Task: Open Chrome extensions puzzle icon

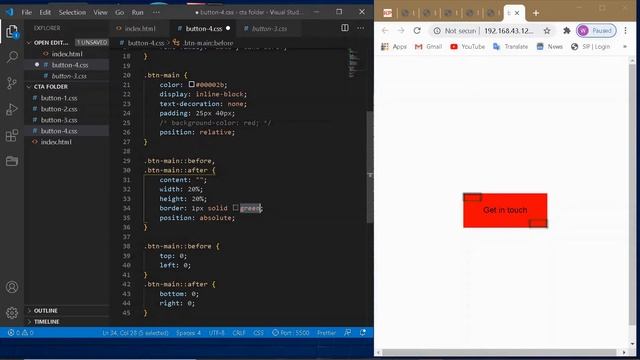Action: coord(567,31)
